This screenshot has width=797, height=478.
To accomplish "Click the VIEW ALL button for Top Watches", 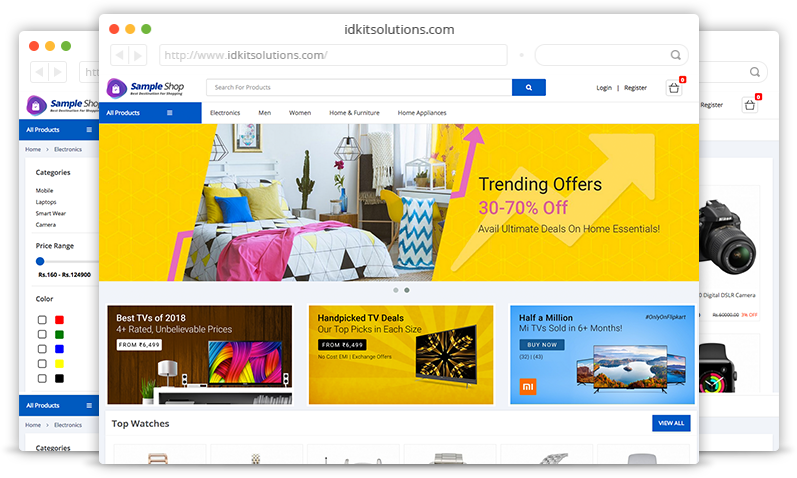I will (671, 423).
